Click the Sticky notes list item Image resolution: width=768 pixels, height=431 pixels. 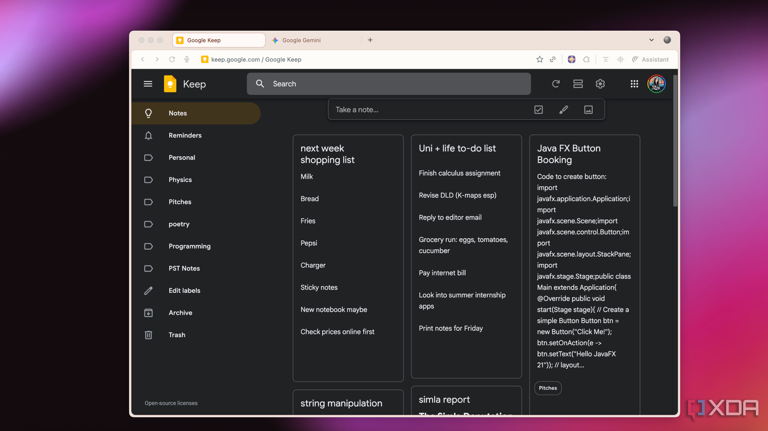pyautogui.click(x=319, y=287)
